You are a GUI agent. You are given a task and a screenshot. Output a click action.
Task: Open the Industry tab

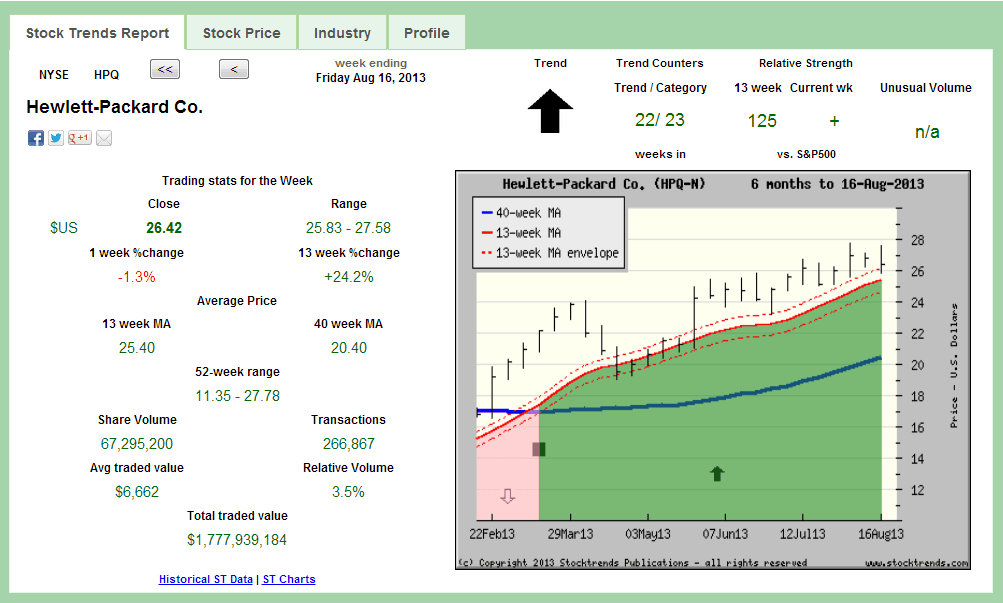(342, 33)
